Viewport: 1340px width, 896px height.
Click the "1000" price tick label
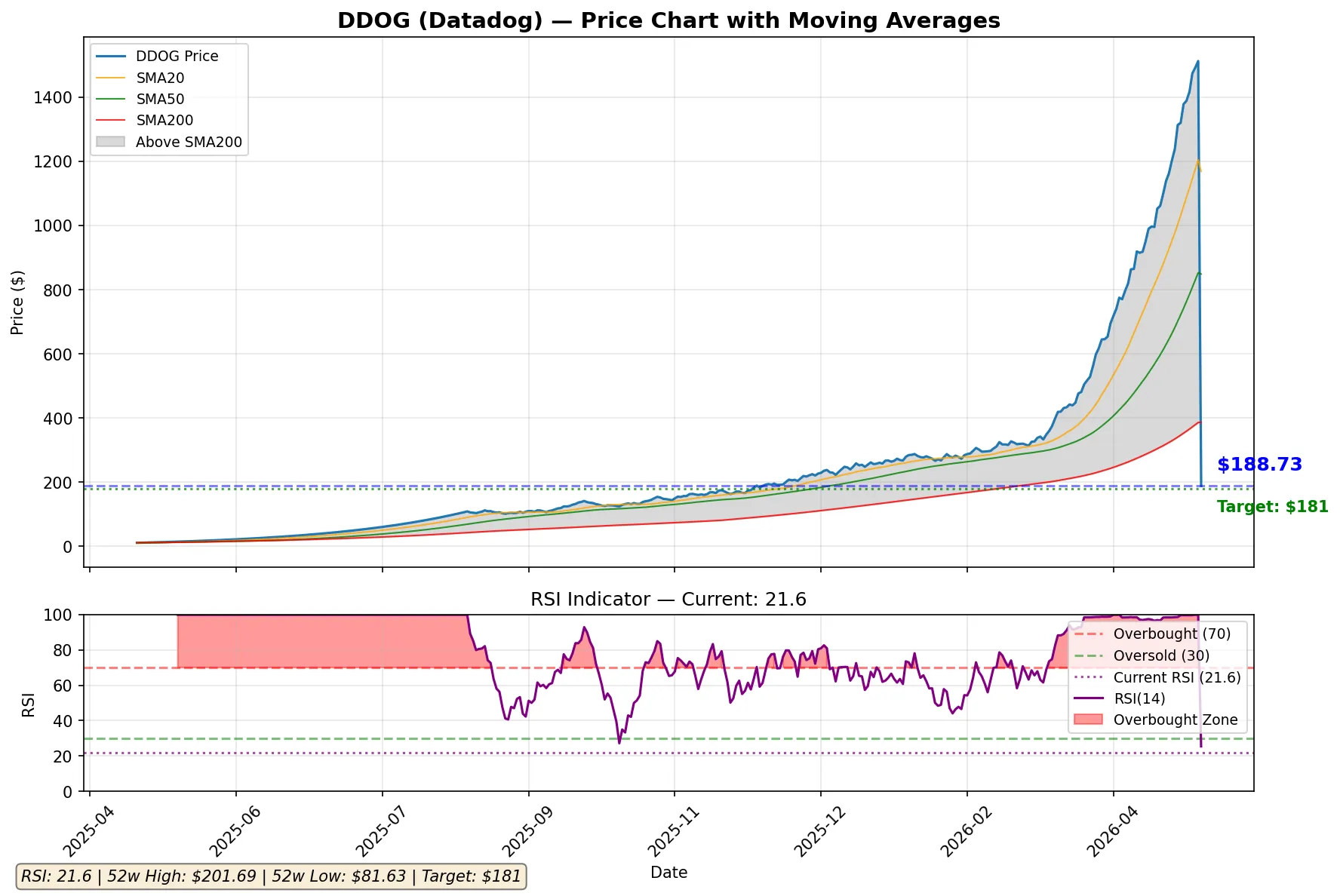[53, 226]
